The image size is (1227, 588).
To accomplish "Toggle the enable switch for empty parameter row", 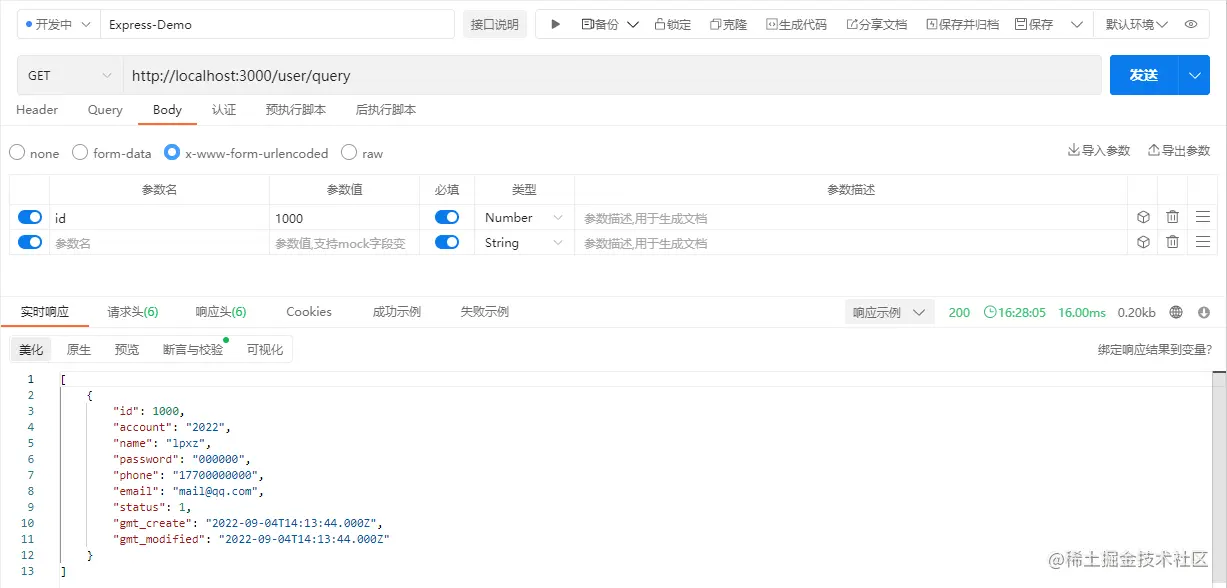I will click(x=30, y=242).
